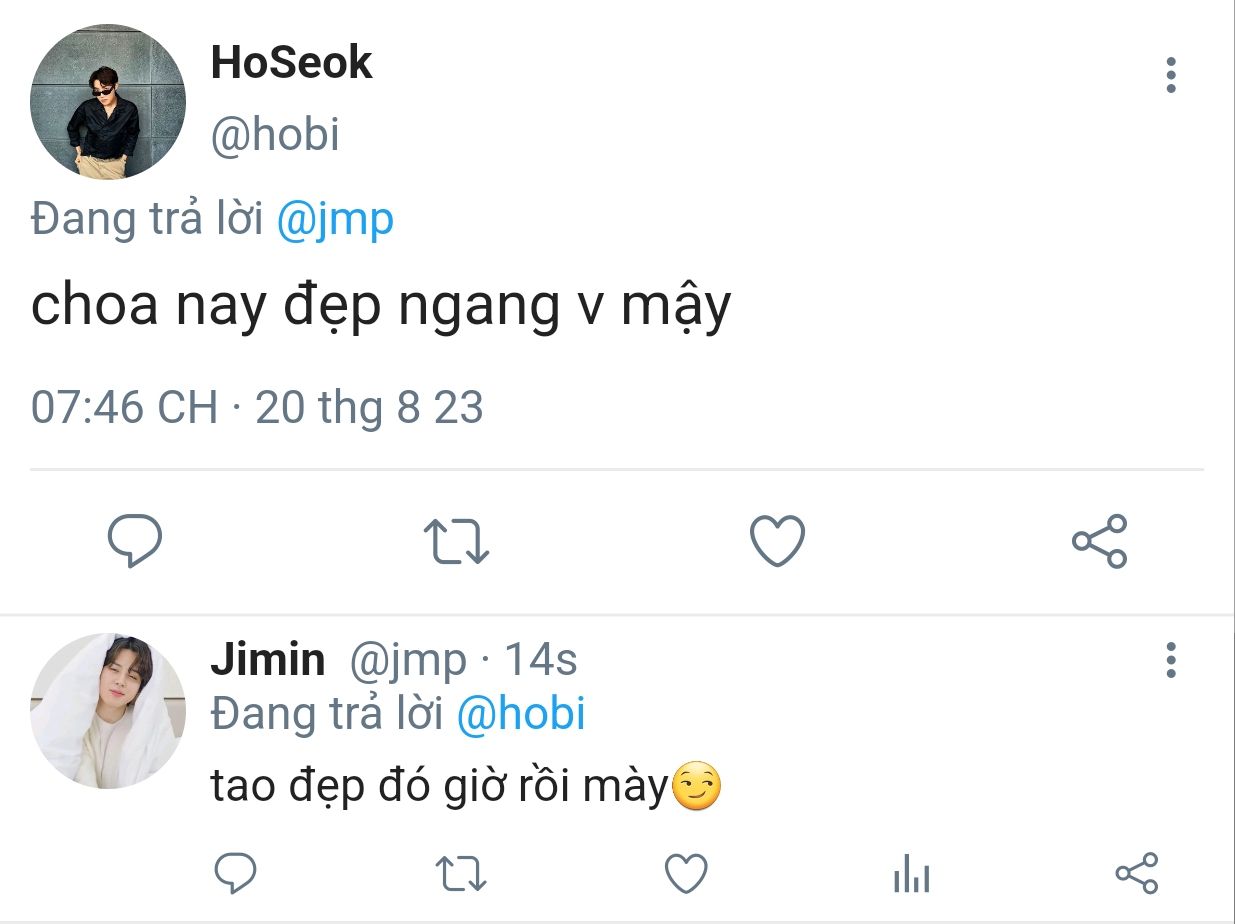1235x924 pixels.
Task: Share HoSeok's tweet using share icon
Action: [1099, 541]
